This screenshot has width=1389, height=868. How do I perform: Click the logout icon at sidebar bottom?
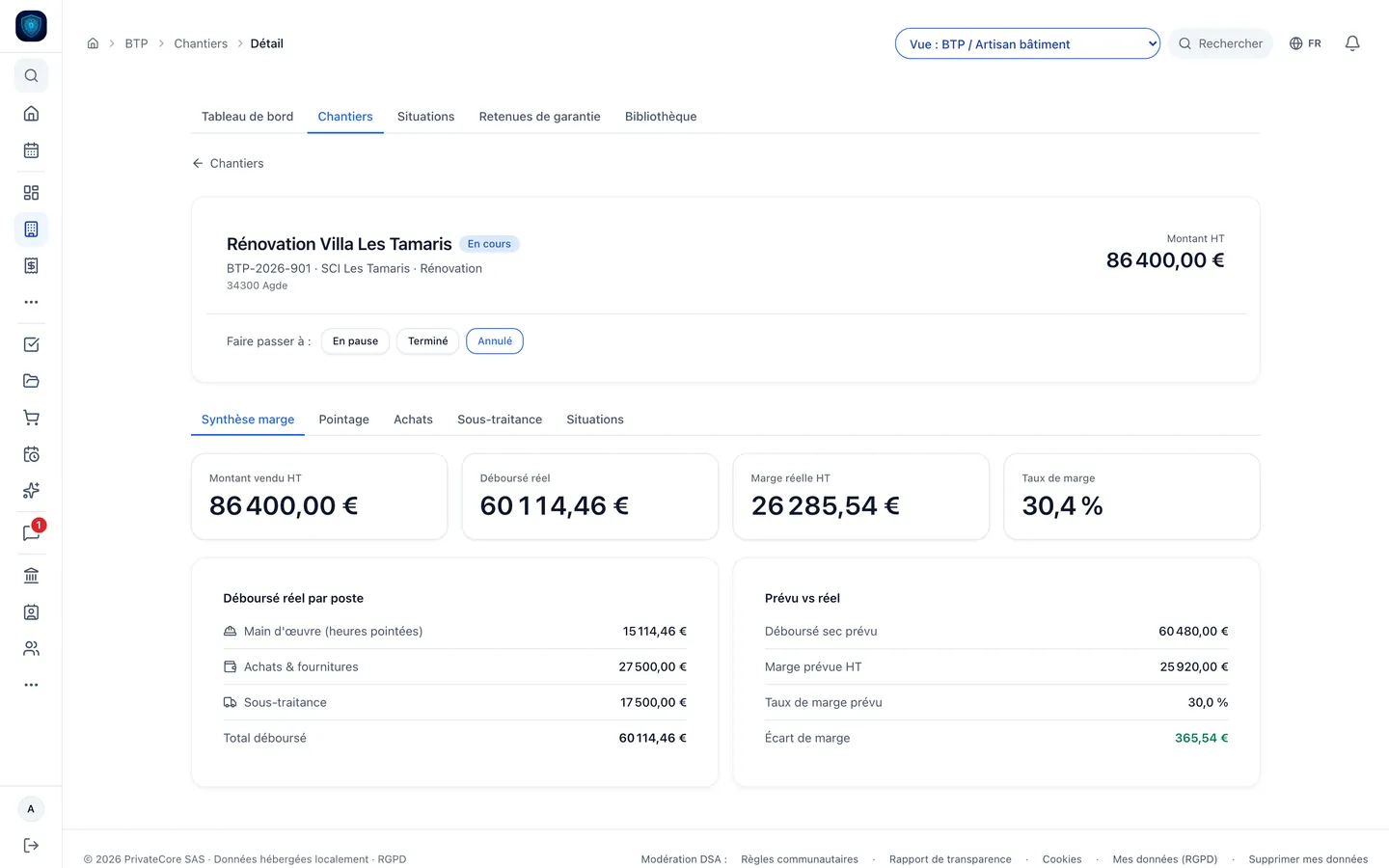tap(31, 846)
